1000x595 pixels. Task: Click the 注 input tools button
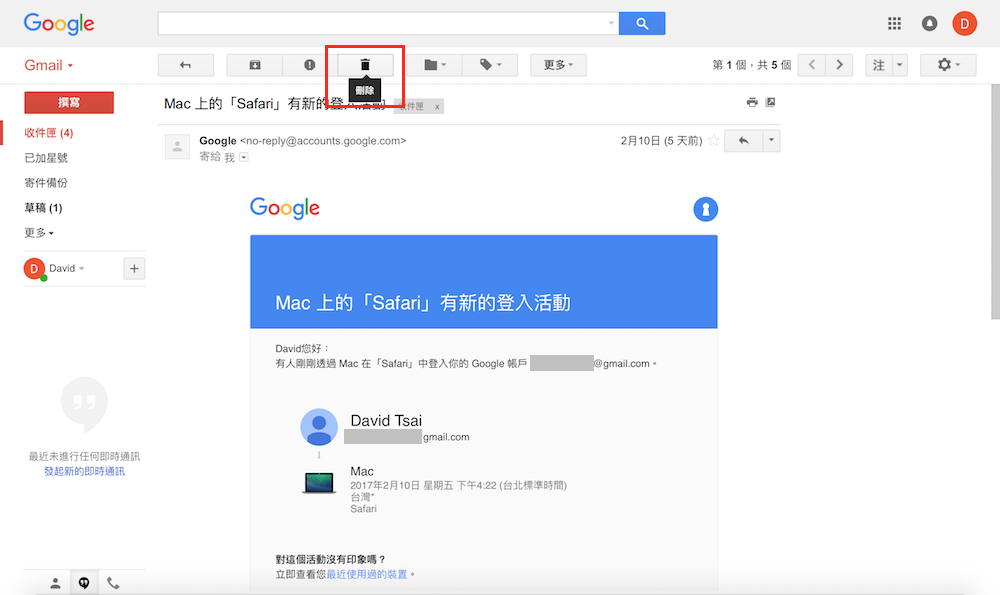click(879, 65)
